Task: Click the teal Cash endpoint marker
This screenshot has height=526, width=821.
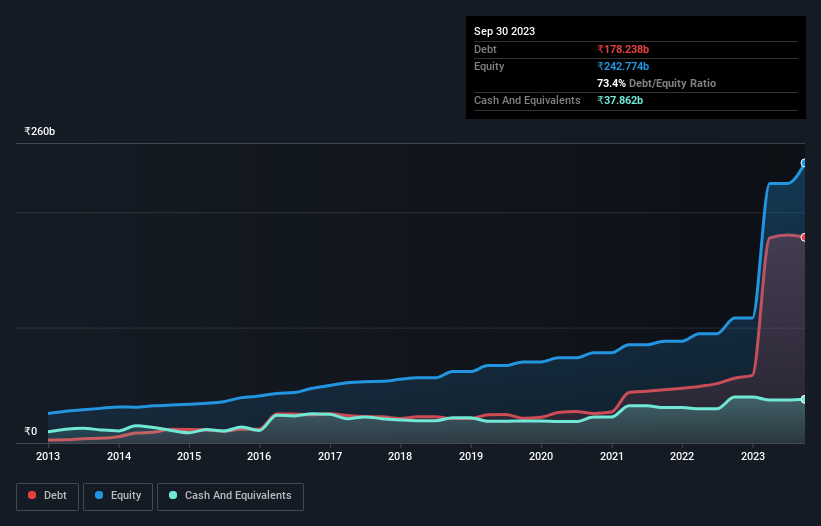Action: tap(804, 399)
